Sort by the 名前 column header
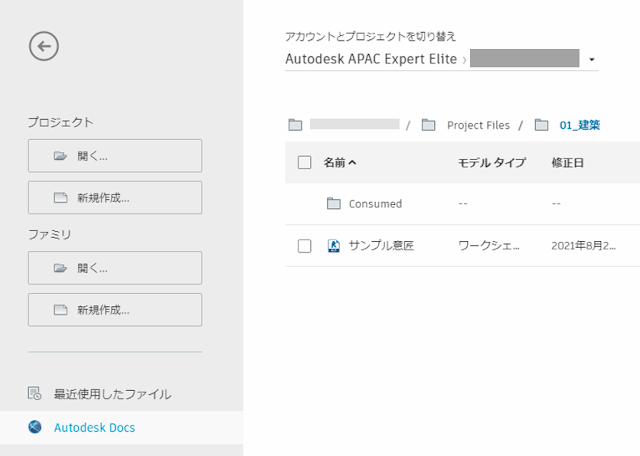 pyautogui.click(x=340, y=162)
